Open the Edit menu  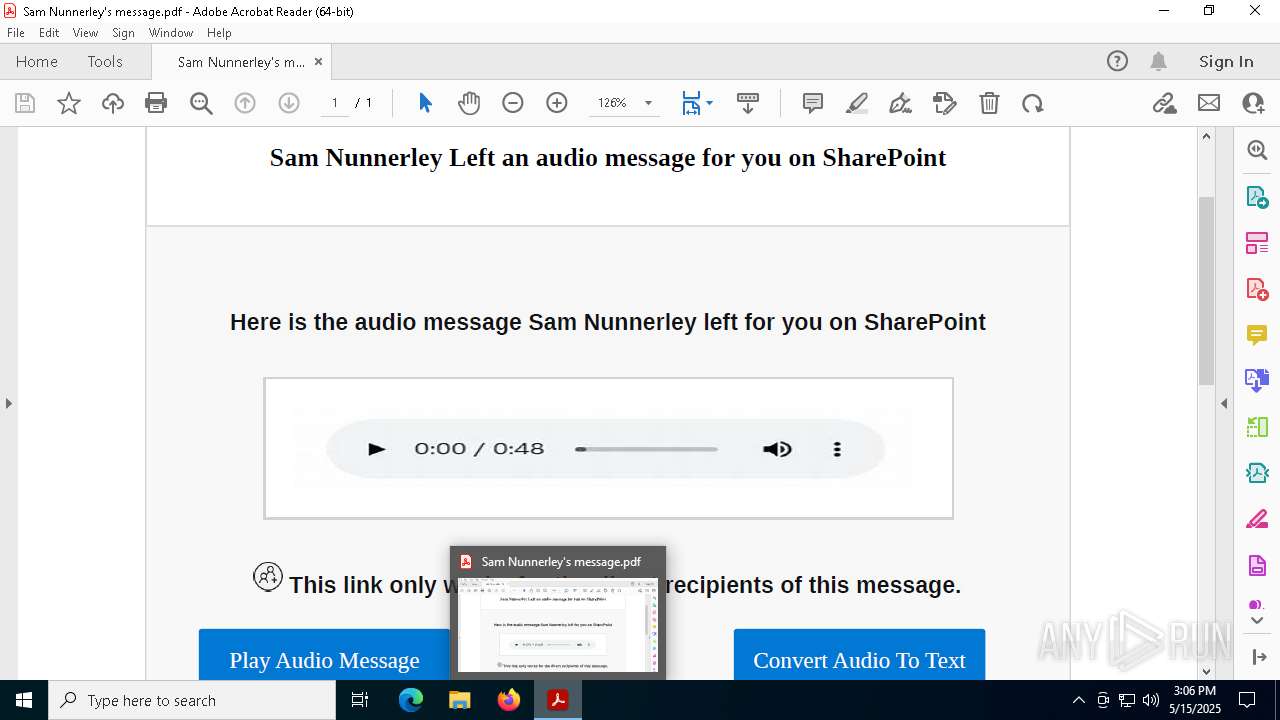tap(49, 33)
